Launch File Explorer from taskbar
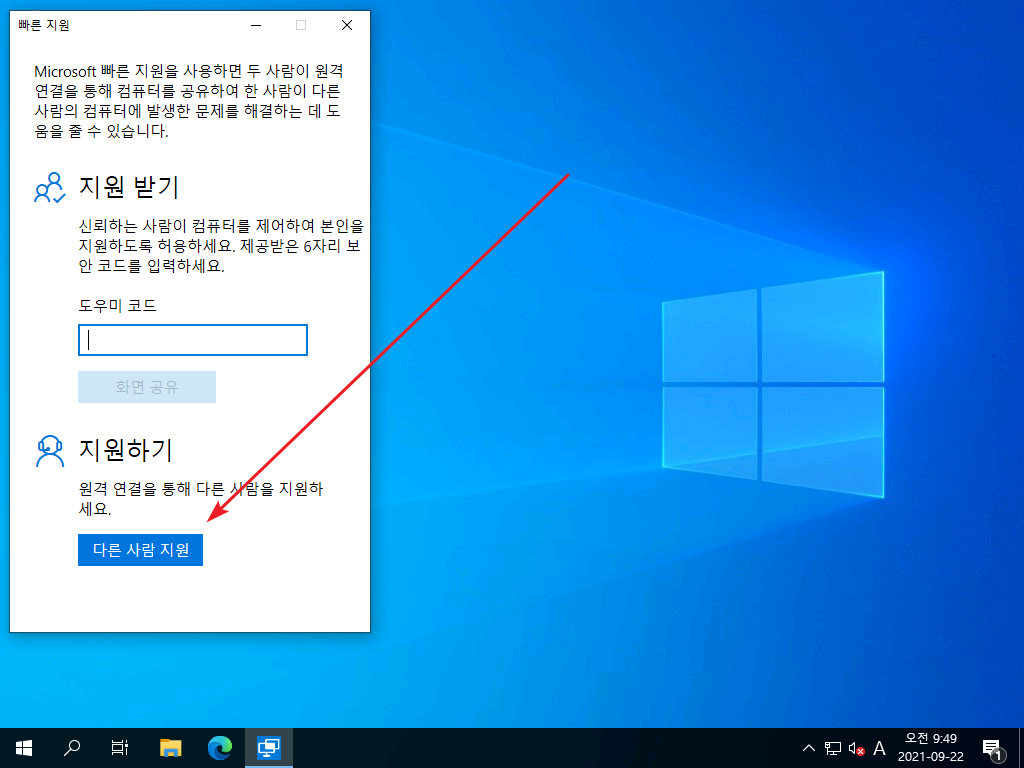This screenshot has width=1024, height=768. tap(170, 748)
